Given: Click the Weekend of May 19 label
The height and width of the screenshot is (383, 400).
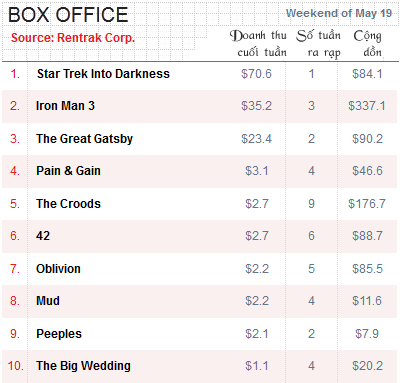Looking at the screenshot, I should 339,13.
